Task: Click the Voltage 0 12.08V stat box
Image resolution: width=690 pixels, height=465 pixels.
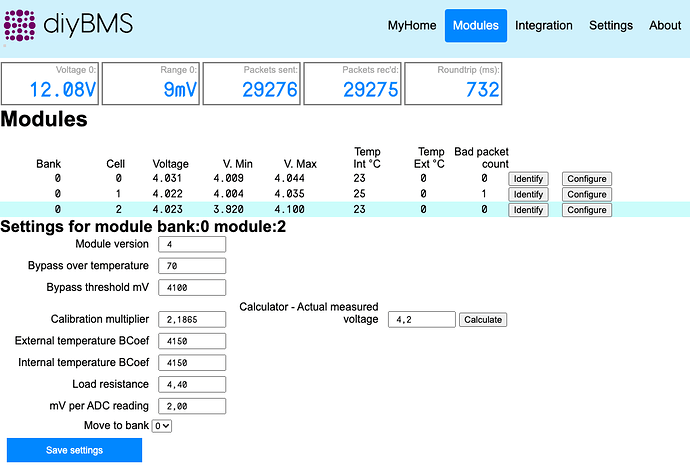Action: coord(50,84)
